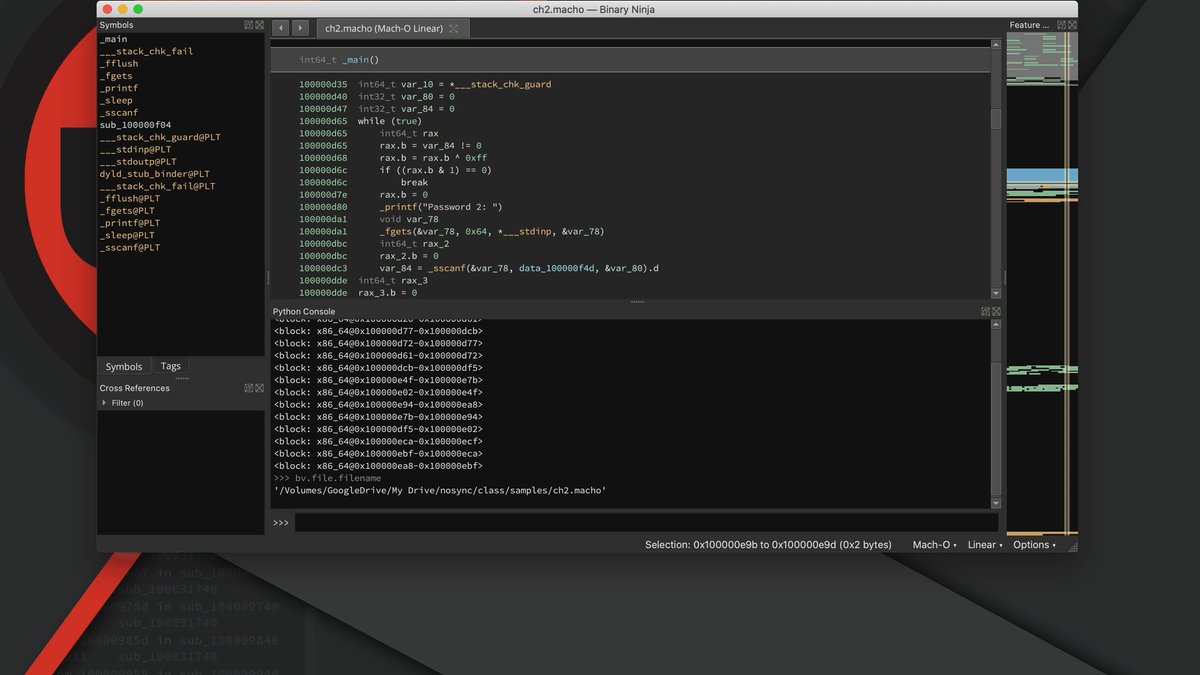Select _main in the Symbols list
1200x675 pixels.
click(x=113, y=39)
